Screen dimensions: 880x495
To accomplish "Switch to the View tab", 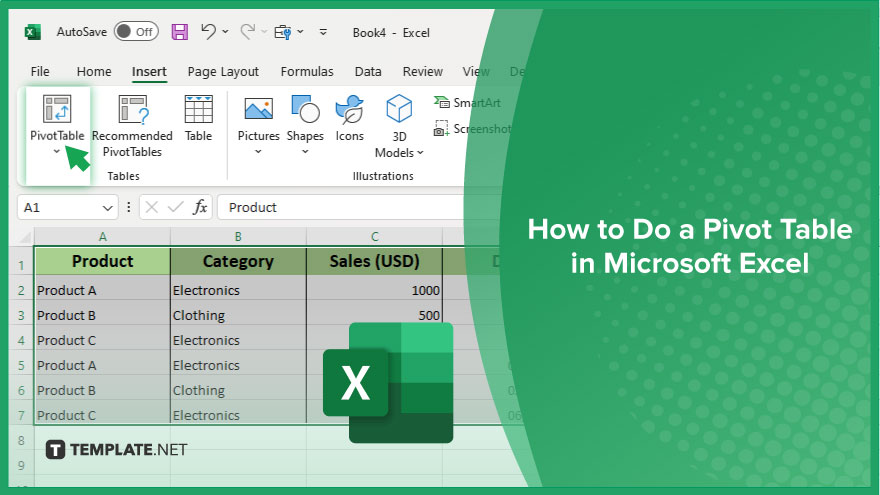I will click(x=476, y=71).
